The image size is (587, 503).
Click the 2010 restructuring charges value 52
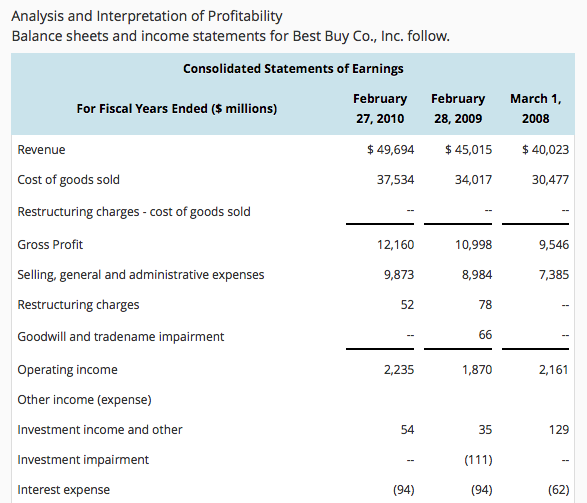pos(407,305)
